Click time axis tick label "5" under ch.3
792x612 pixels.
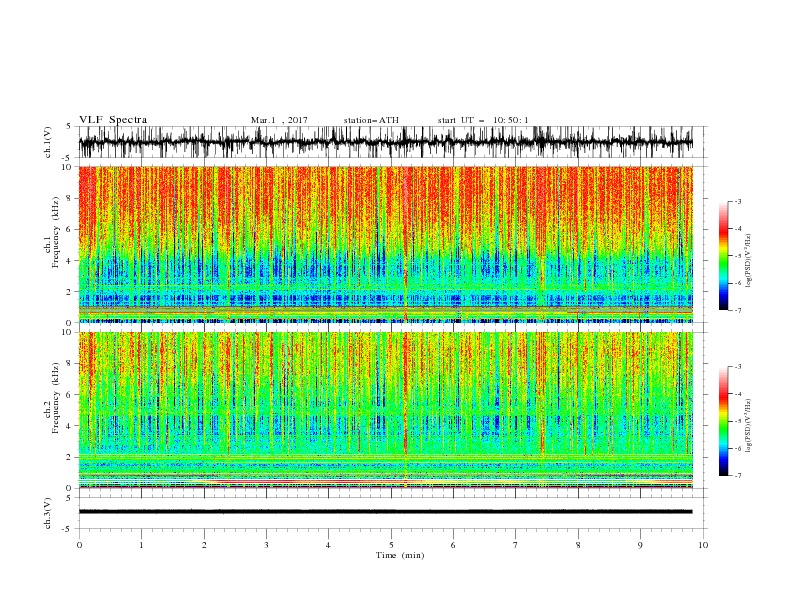391,545
